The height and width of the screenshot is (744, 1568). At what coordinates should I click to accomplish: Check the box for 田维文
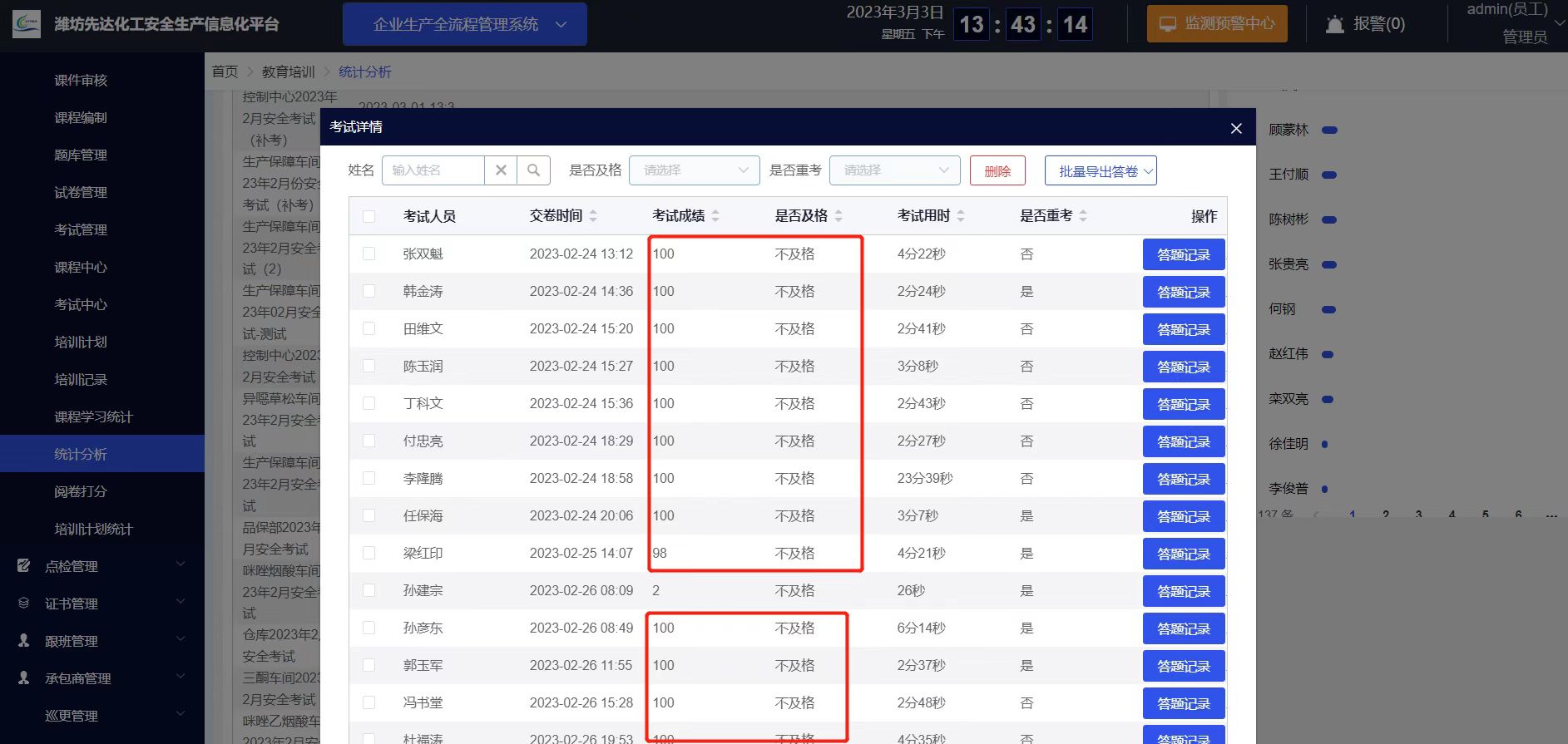click(x=369, y=328)
